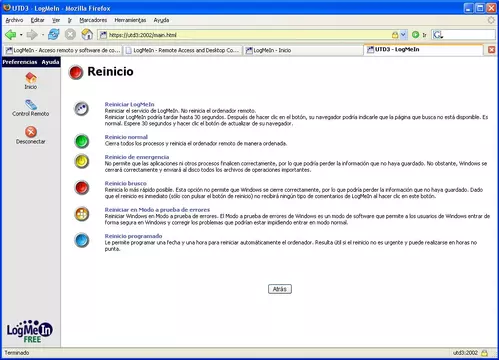Open the forward button history dropdown arrow
The width and height of the screenshot is (499, 360).
[x=43, y=35]
